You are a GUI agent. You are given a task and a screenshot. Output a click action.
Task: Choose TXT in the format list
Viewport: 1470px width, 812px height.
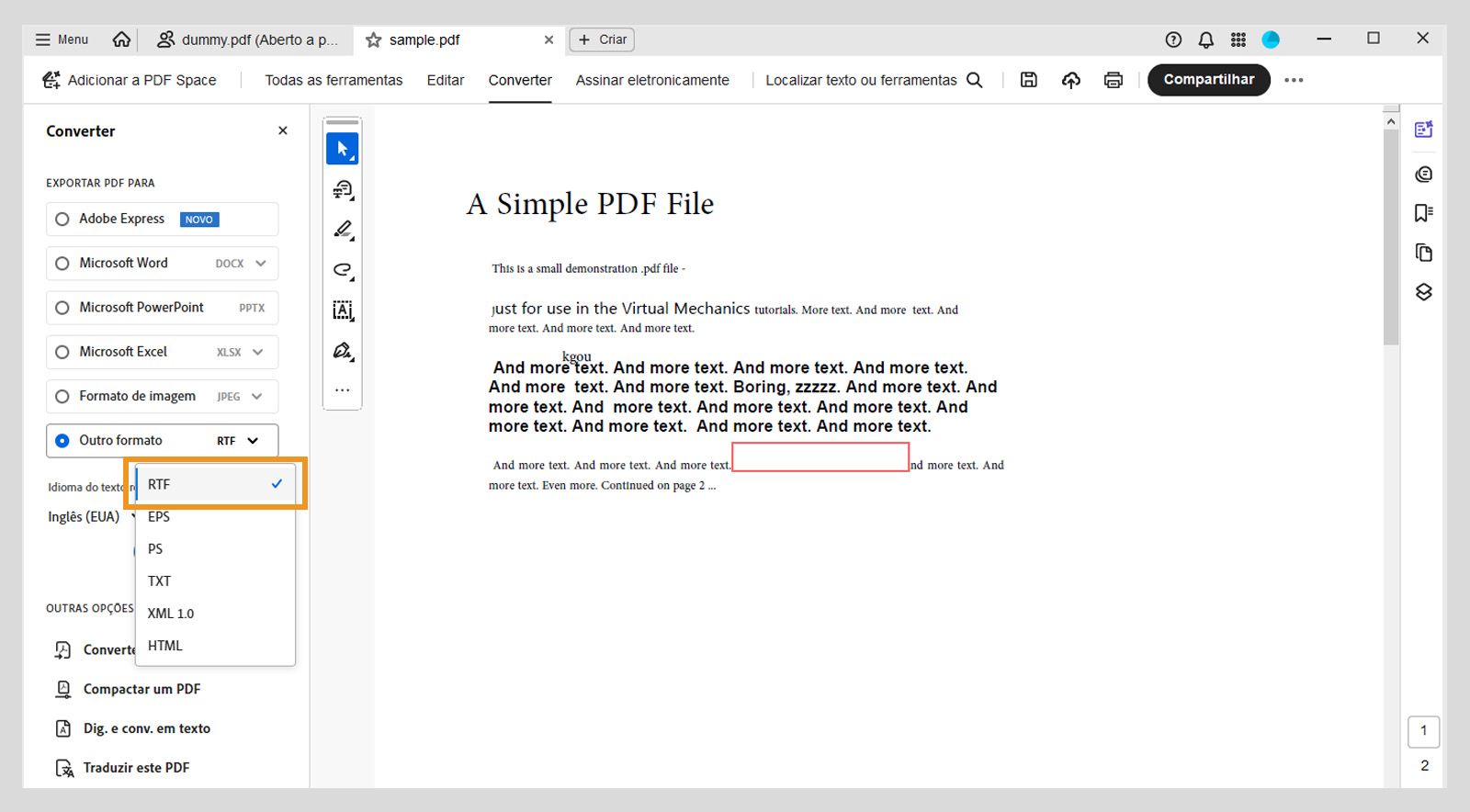[215, 581]
